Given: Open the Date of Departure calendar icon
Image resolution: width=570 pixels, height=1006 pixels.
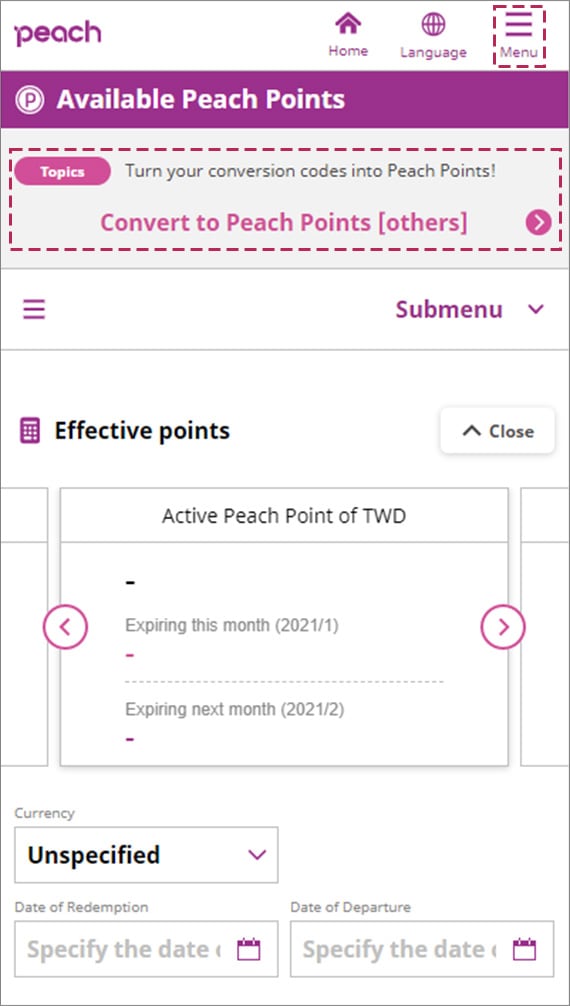Looking at the screenshot, I should (x=524, y=949).
